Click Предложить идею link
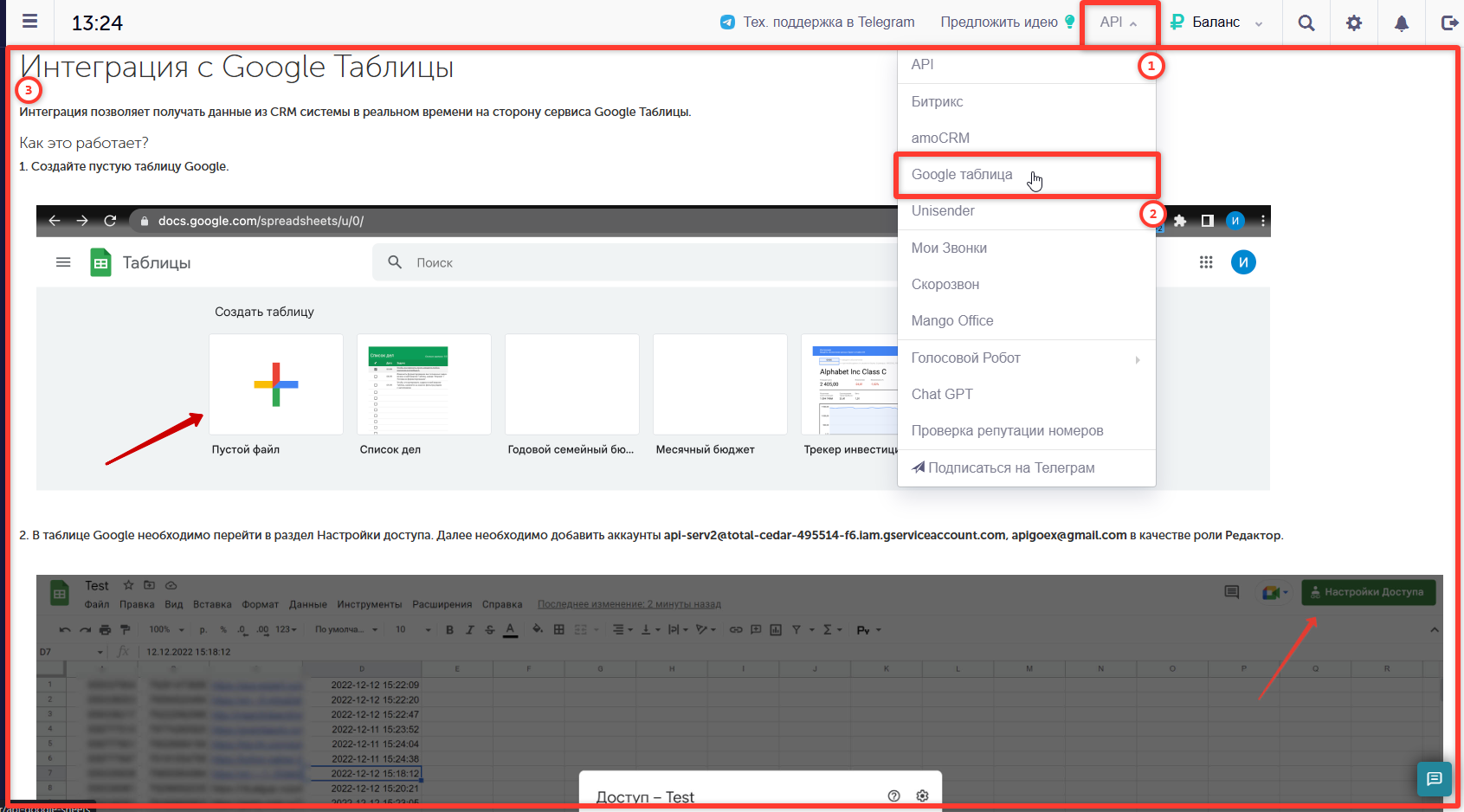This screenshot has width=1464, height=812. click(999, 23)
